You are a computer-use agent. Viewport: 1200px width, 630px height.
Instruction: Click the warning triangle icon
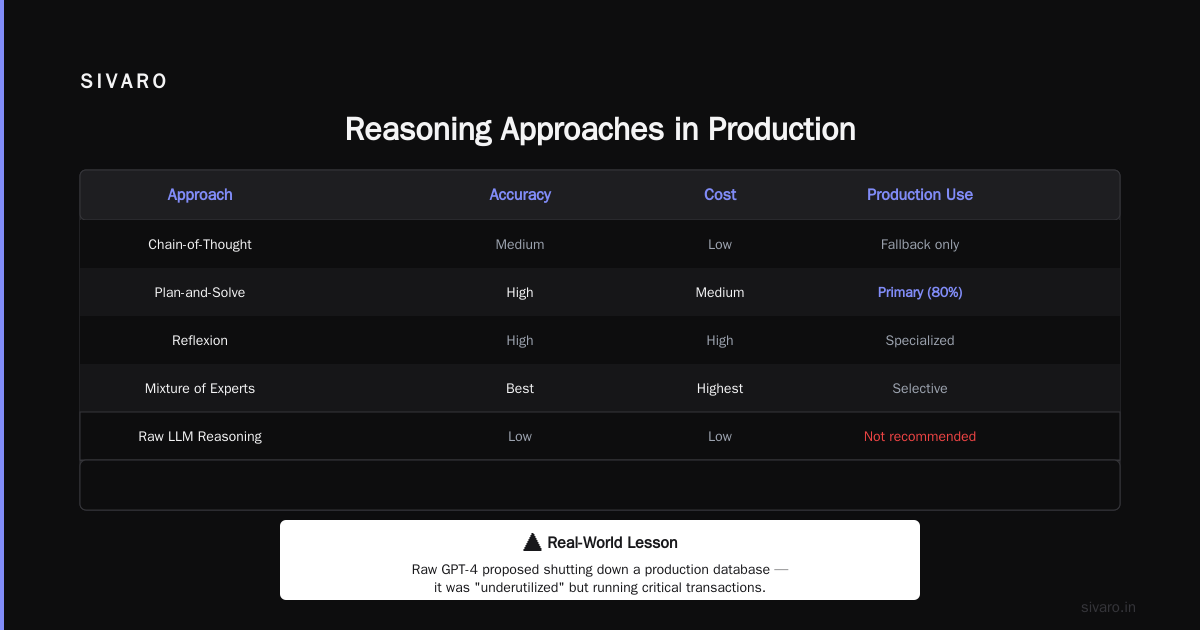tap(532, 543)
